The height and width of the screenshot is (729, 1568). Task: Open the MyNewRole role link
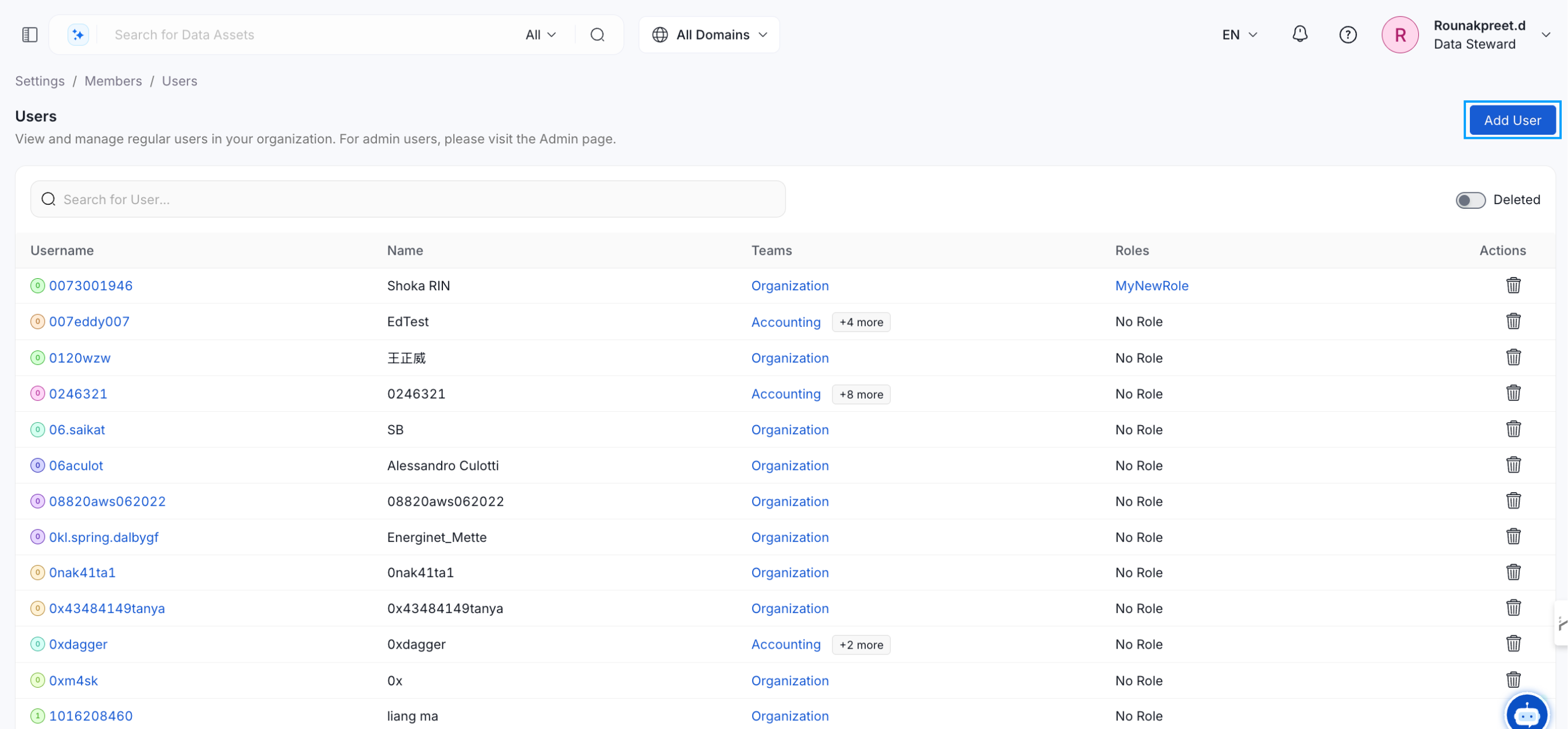click(1151, 286)
